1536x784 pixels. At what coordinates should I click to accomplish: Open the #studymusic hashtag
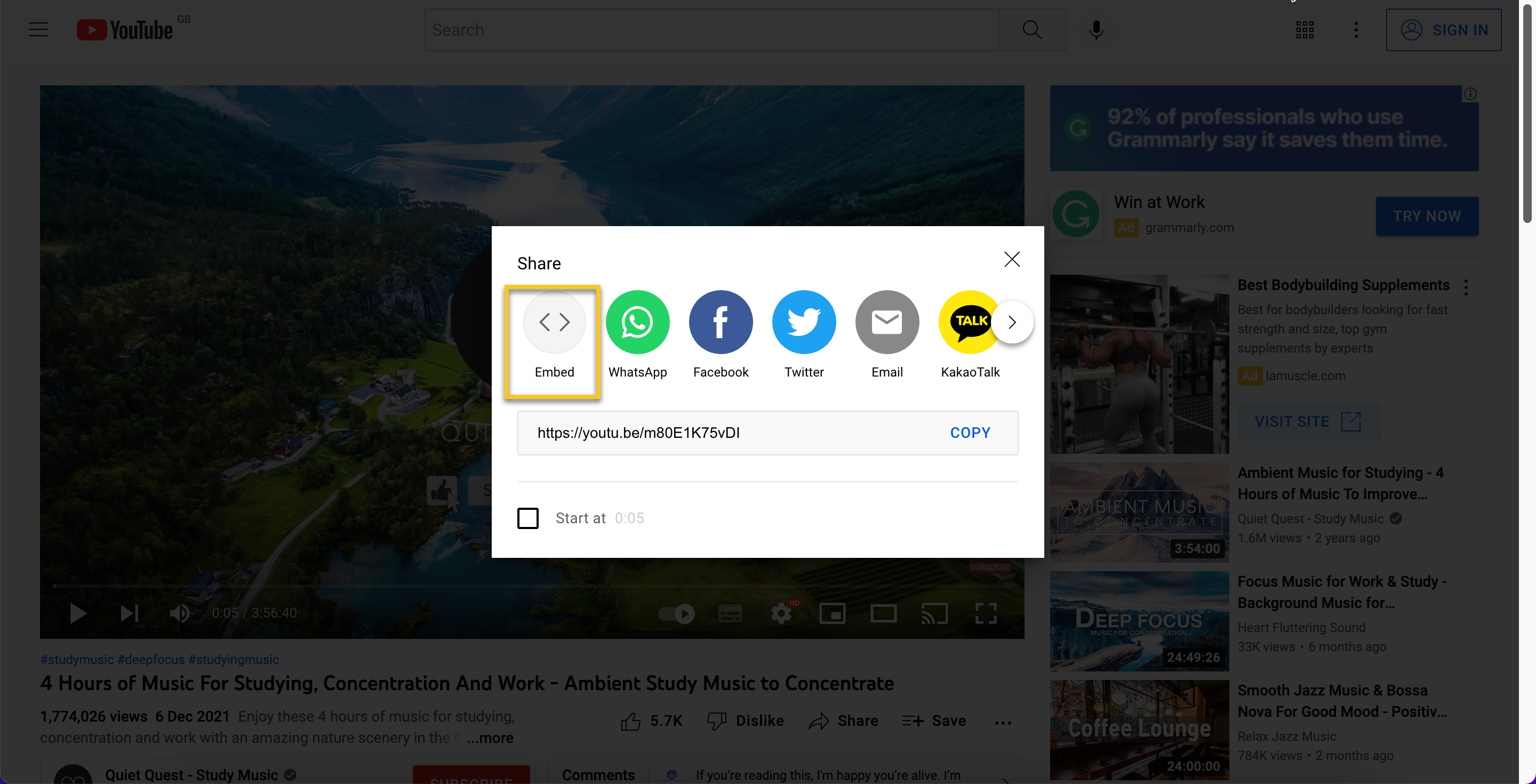pyautogui.click(x=77, y=659)
